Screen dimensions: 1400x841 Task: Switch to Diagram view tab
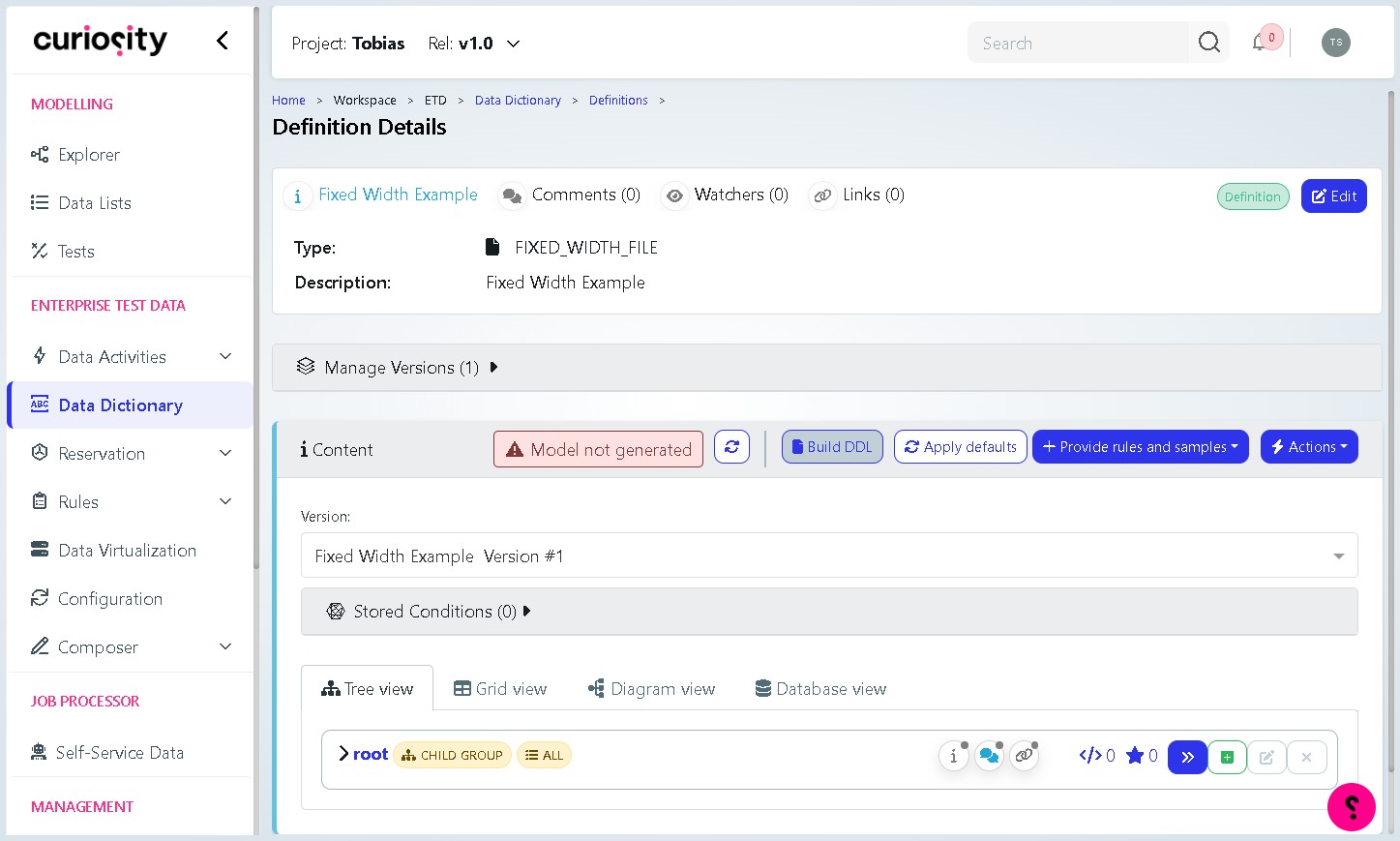pyautogui.click(x=651, y=689)
